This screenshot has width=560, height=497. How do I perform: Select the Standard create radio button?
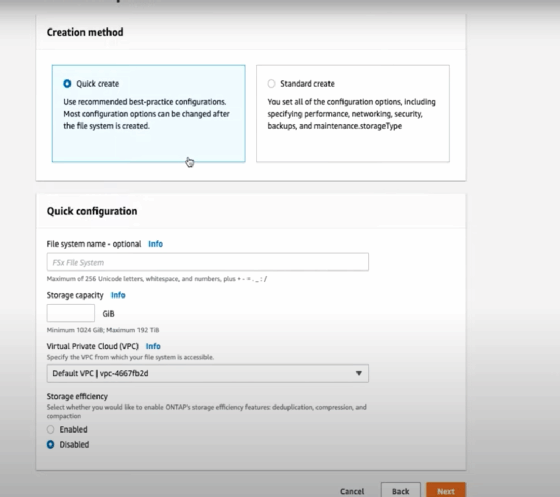tap(271, 84)
